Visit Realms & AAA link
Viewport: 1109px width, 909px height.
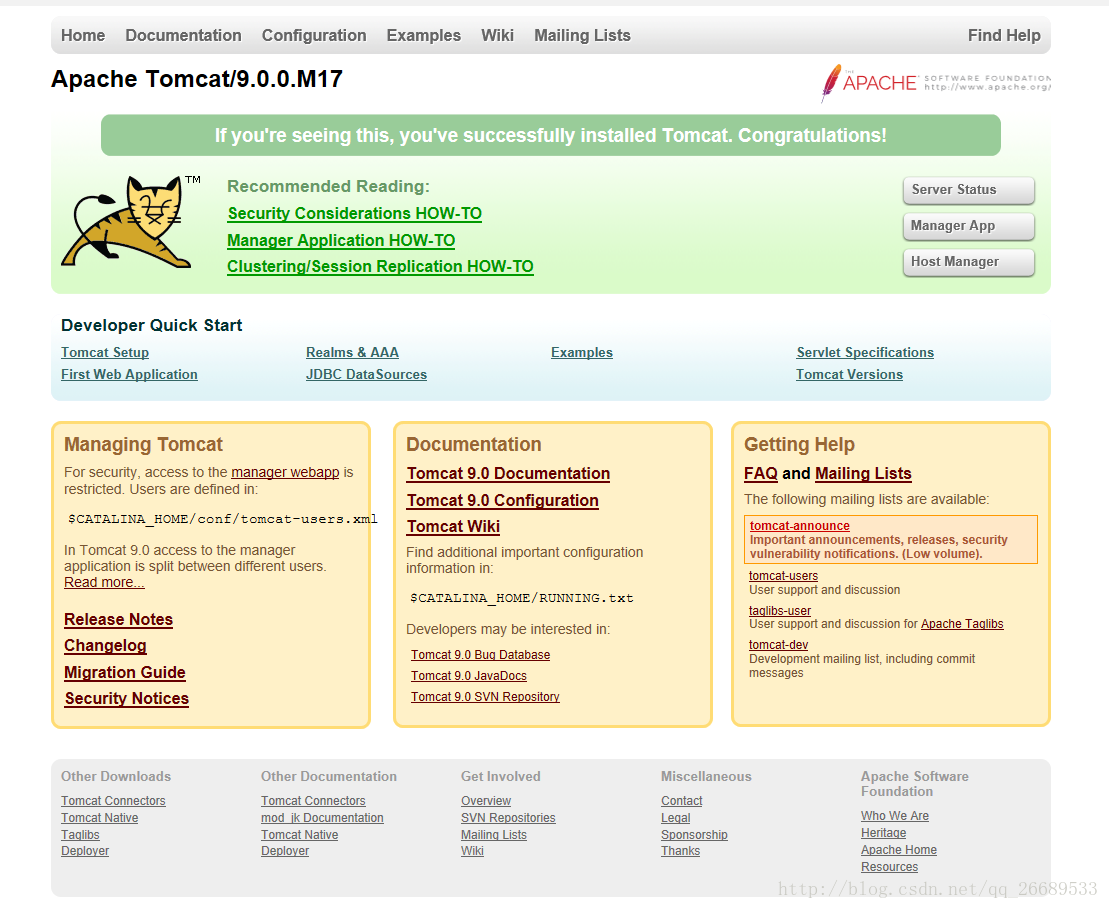(352, 352)
